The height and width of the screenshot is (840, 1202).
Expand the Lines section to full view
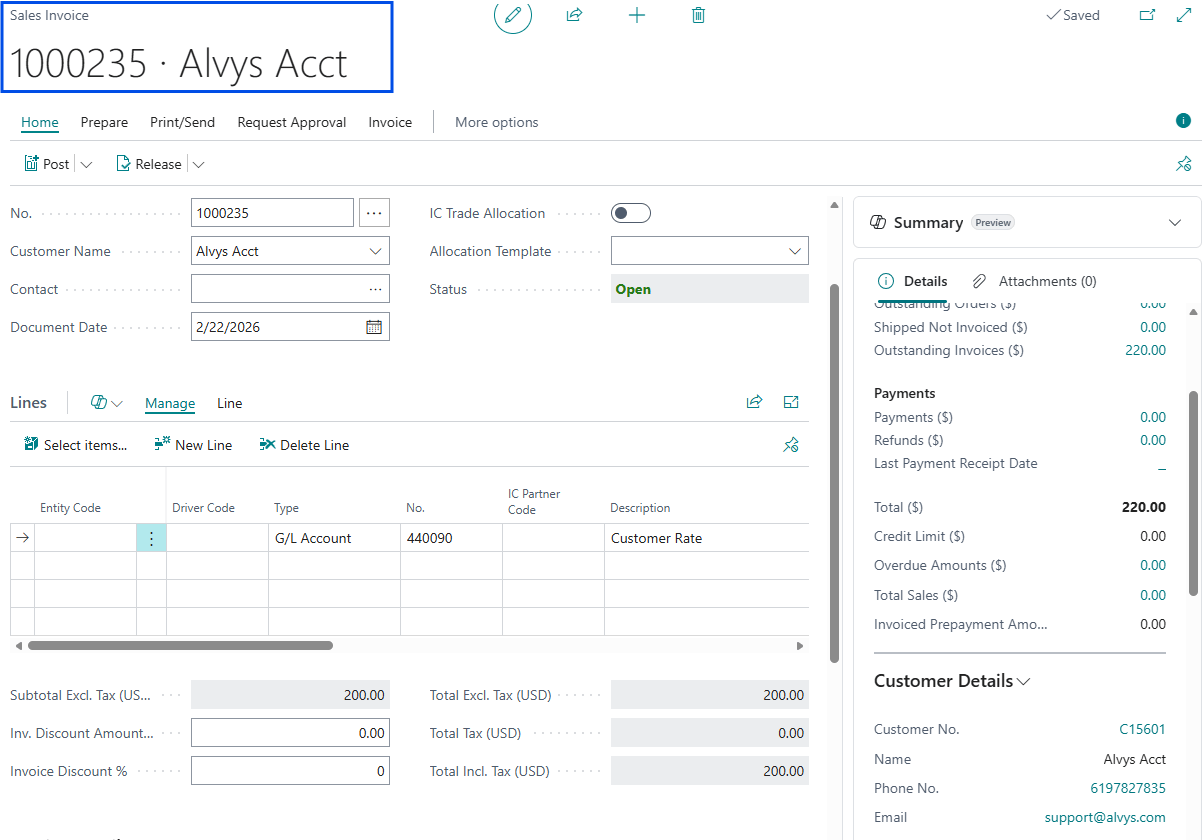791,402
